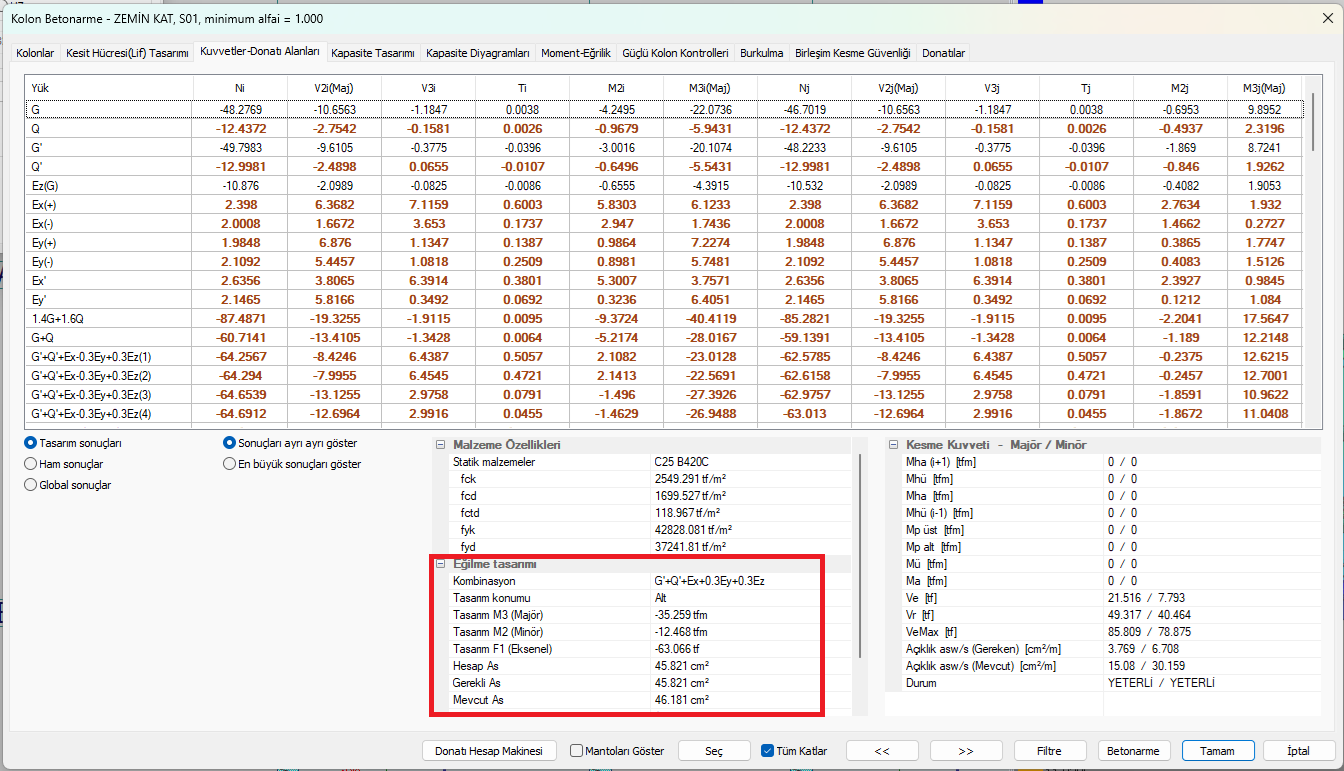The width and height of the screenshot is (1344, 771).
Task: Select the Global sonuçlar radio button
Action: [30, 485]
